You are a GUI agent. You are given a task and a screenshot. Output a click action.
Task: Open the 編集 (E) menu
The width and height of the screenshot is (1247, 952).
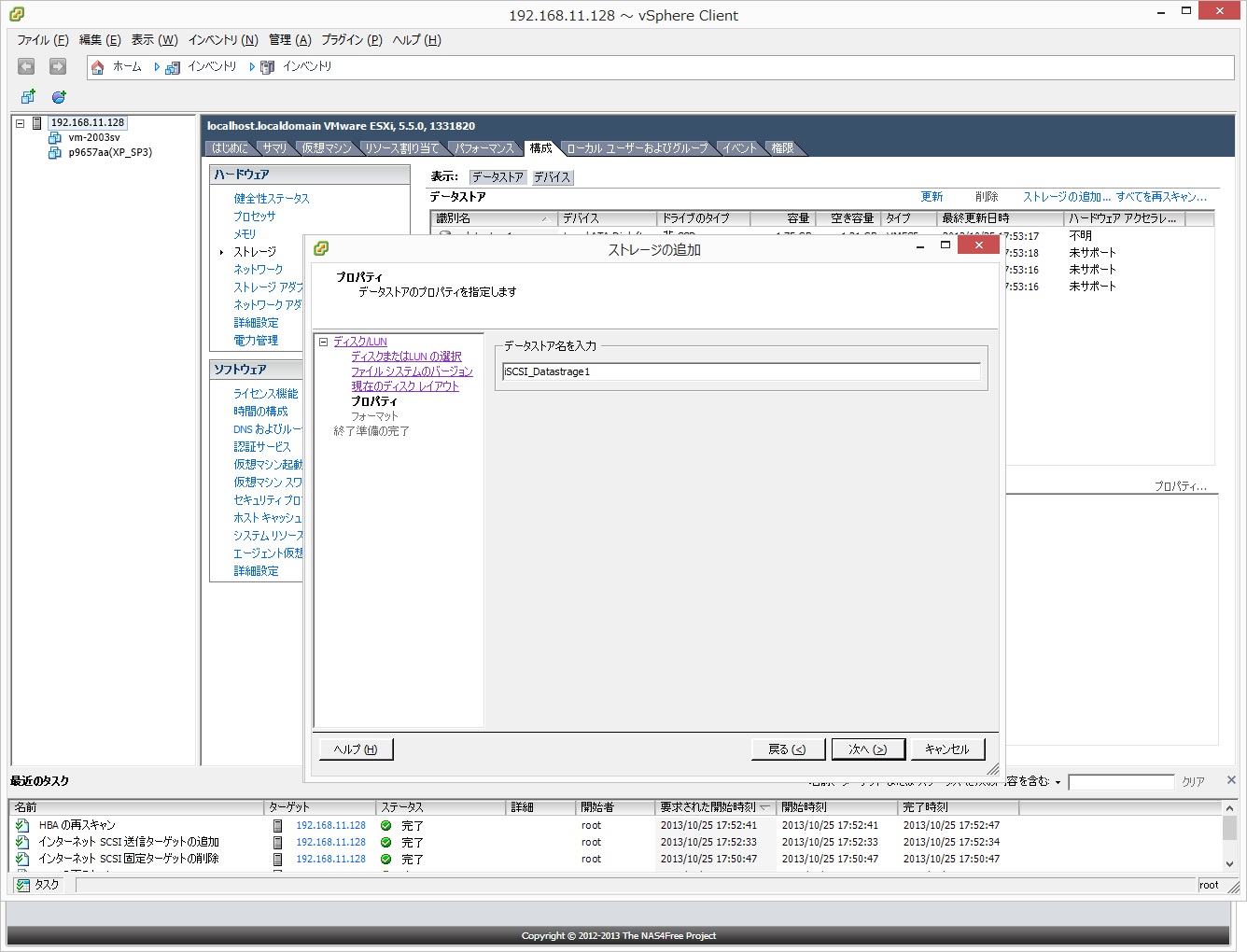coord(100,40)
